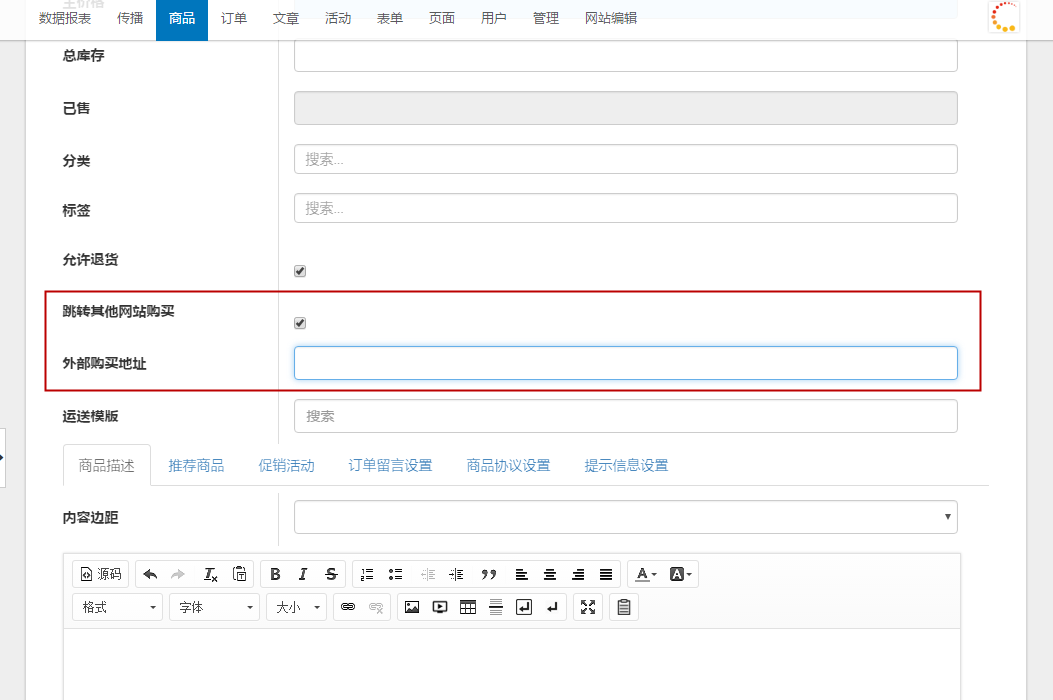Open the 内容边距 dropdown

coord(625,517)
